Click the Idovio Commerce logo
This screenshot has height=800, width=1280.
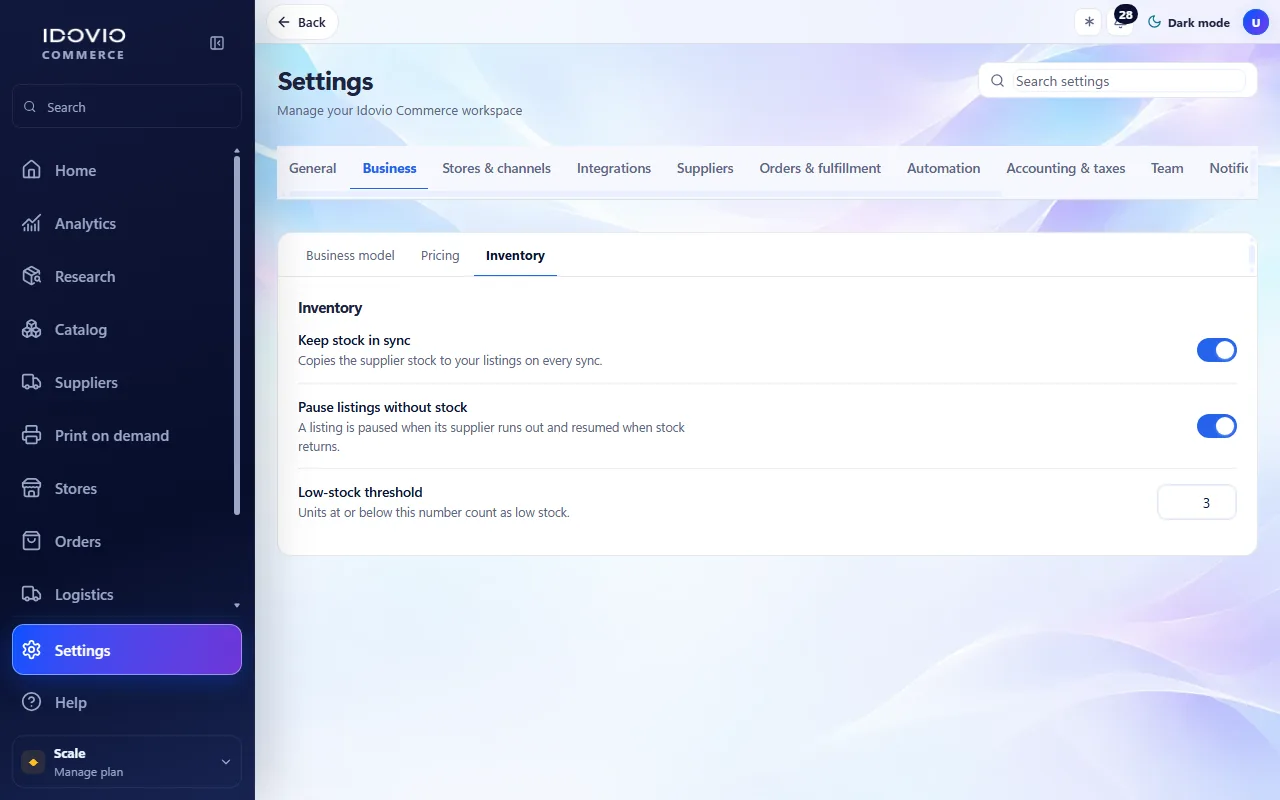[x=84, y=43]
